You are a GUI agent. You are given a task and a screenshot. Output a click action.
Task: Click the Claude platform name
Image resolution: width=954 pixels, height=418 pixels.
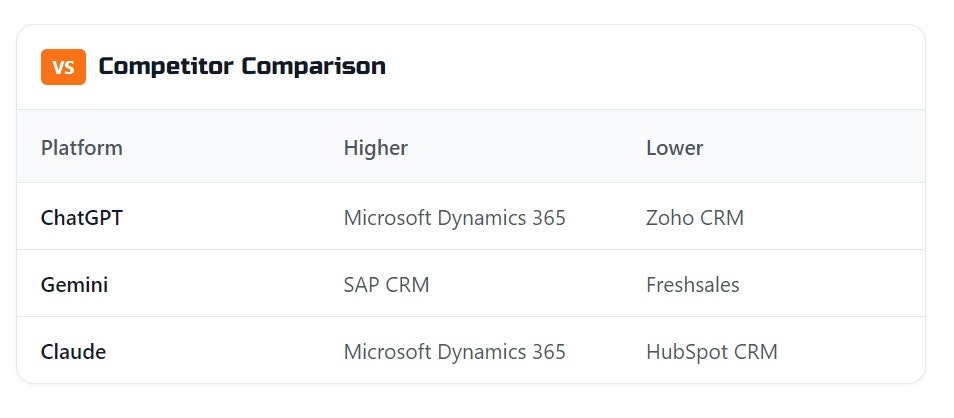click(x=73, y=352)
